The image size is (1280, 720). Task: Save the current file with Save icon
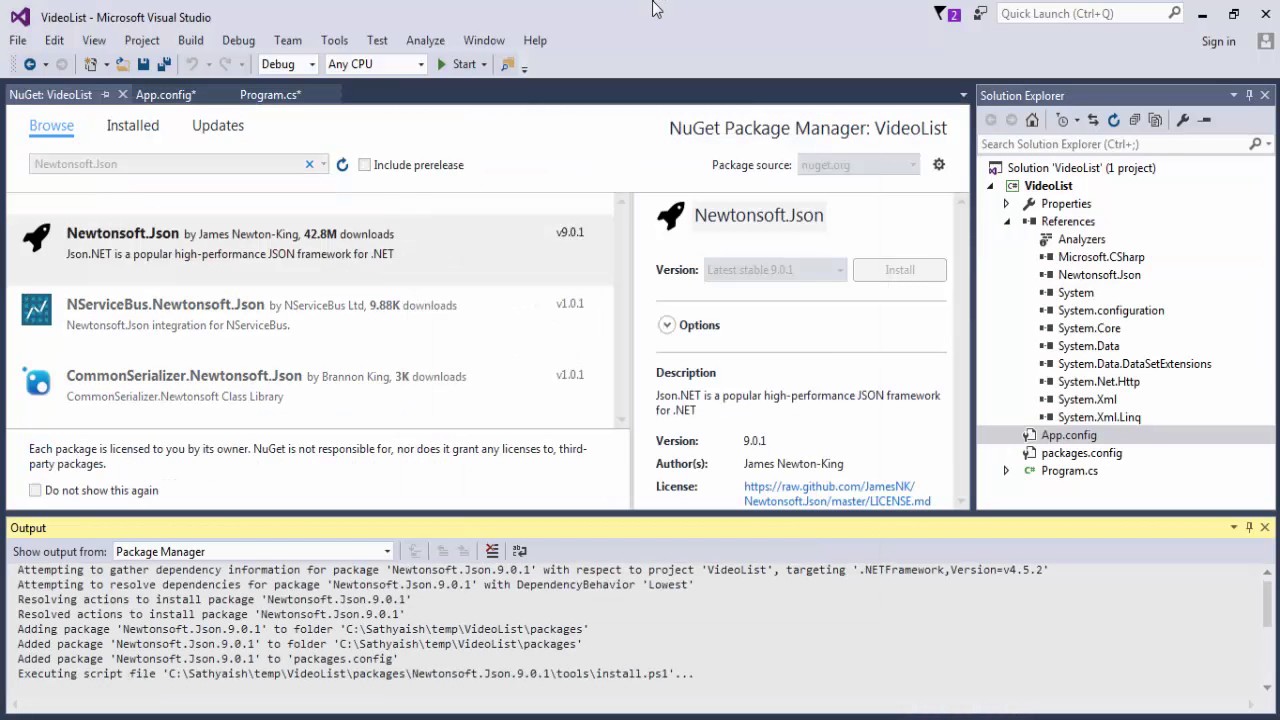143,64
